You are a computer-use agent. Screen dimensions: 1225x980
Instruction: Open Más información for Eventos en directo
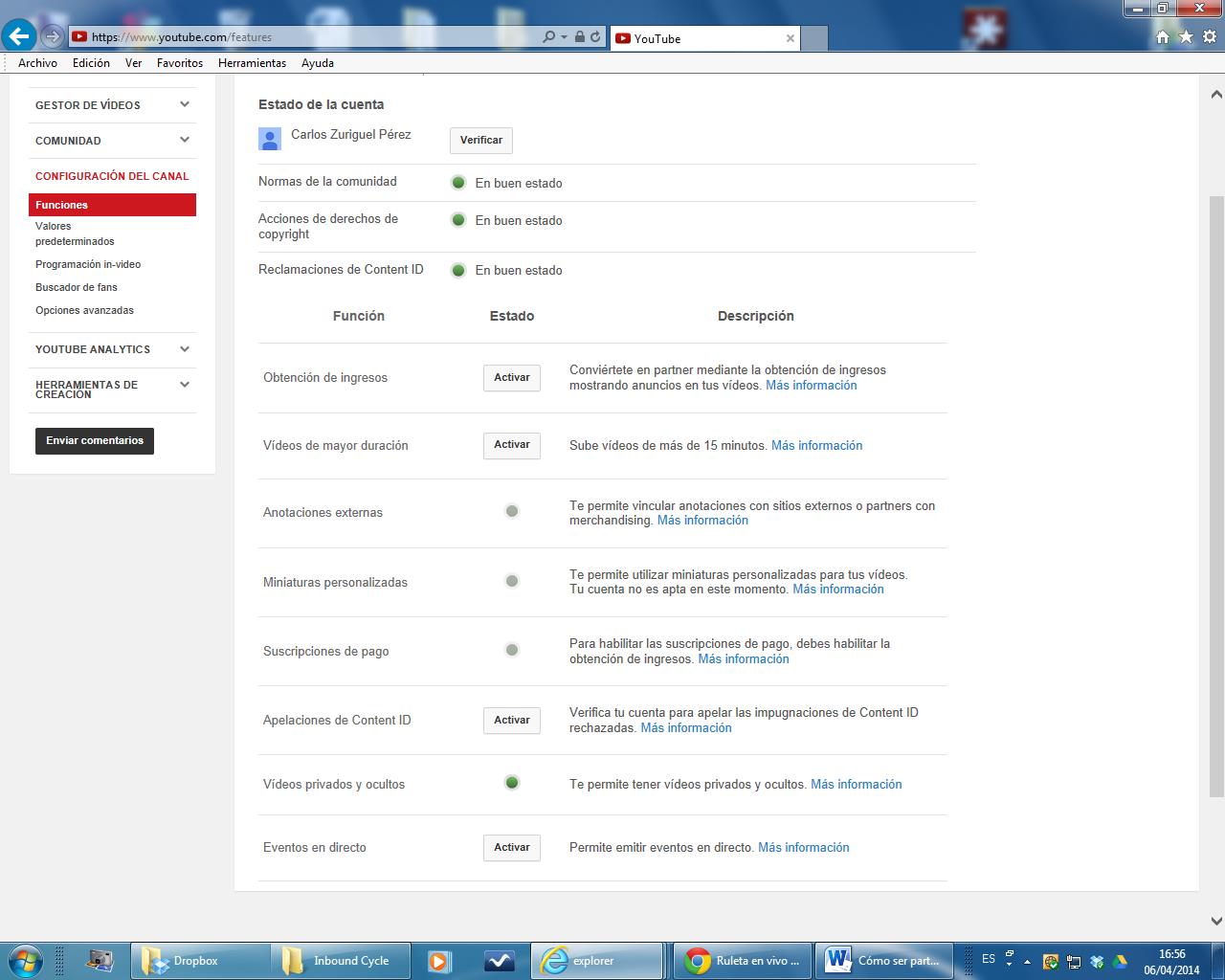point(804,847)
